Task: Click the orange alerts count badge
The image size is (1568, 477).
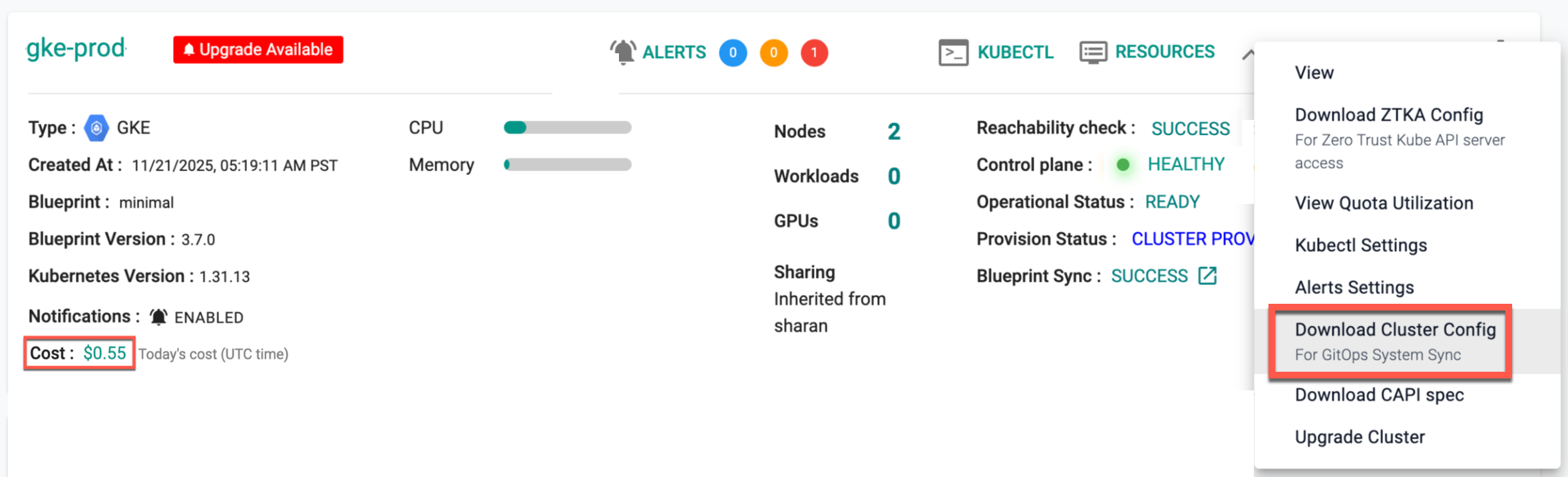Action: (x=773, y=53)
